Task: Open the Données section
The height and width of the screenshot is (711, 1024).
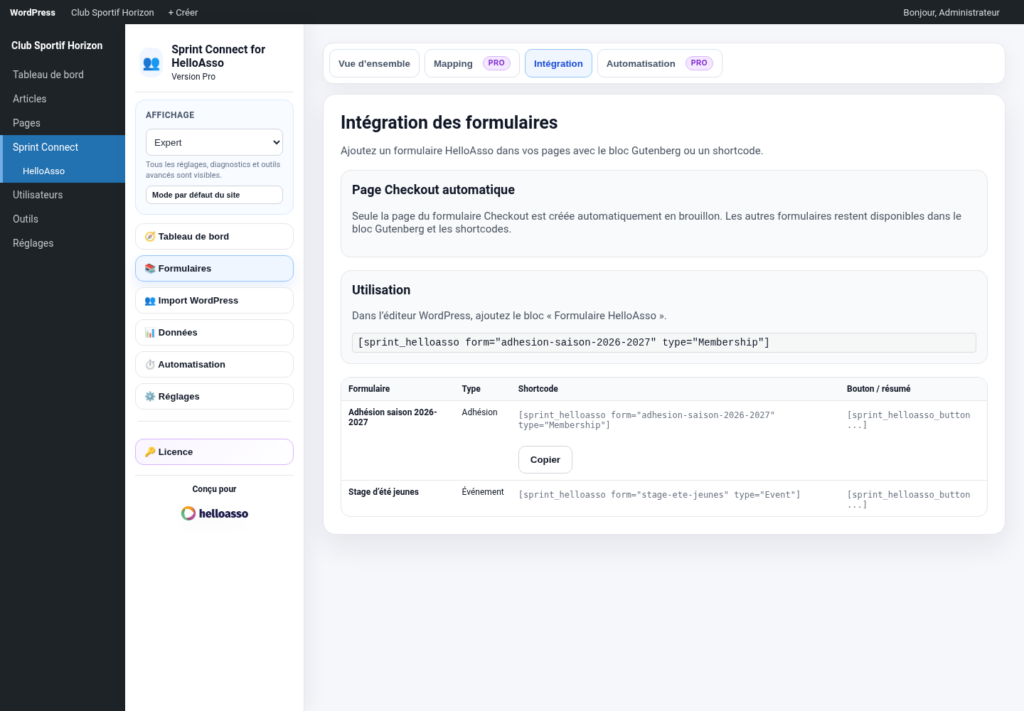Action: (x=214, y=332)
